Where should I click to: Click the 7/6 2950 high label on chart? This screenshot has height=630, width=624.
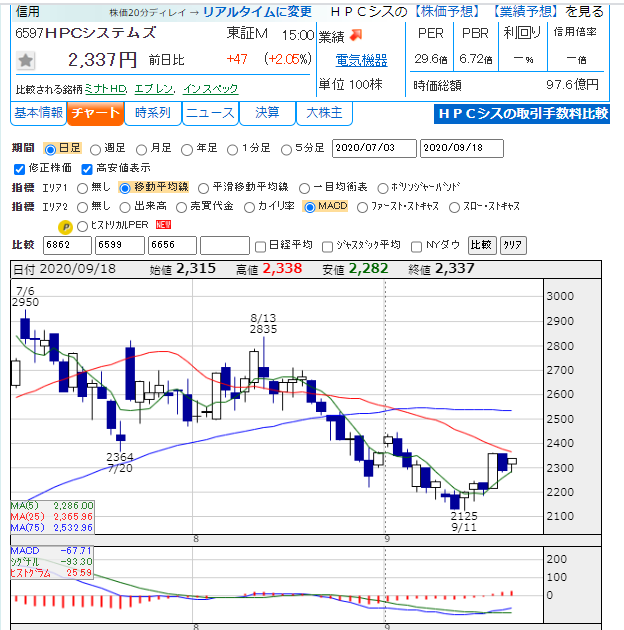(x=25, y=297)
